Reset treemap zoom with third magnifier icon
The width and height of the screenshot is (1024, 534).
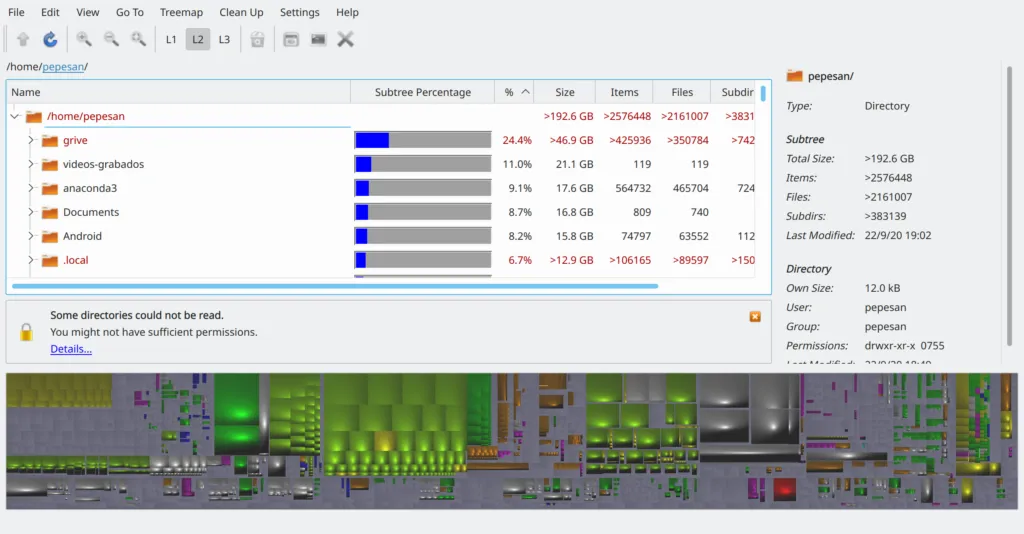(138, 40)
